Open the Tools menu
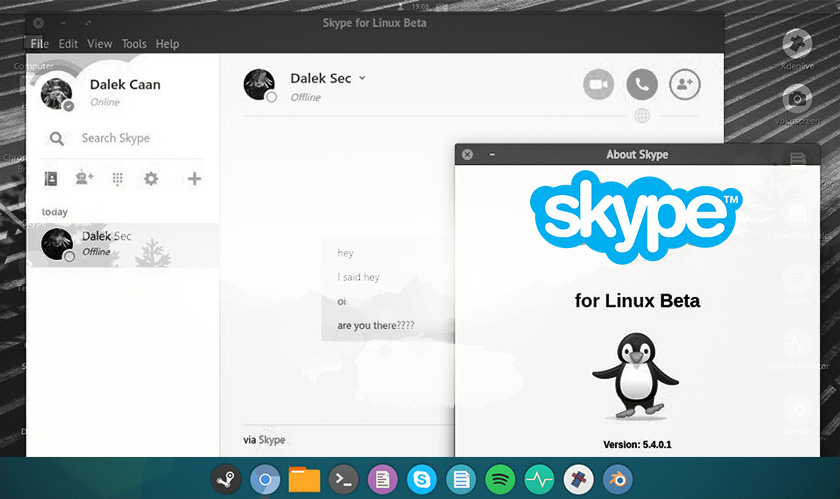The height and width of the screenshot is (499, 840). point(134,43)
